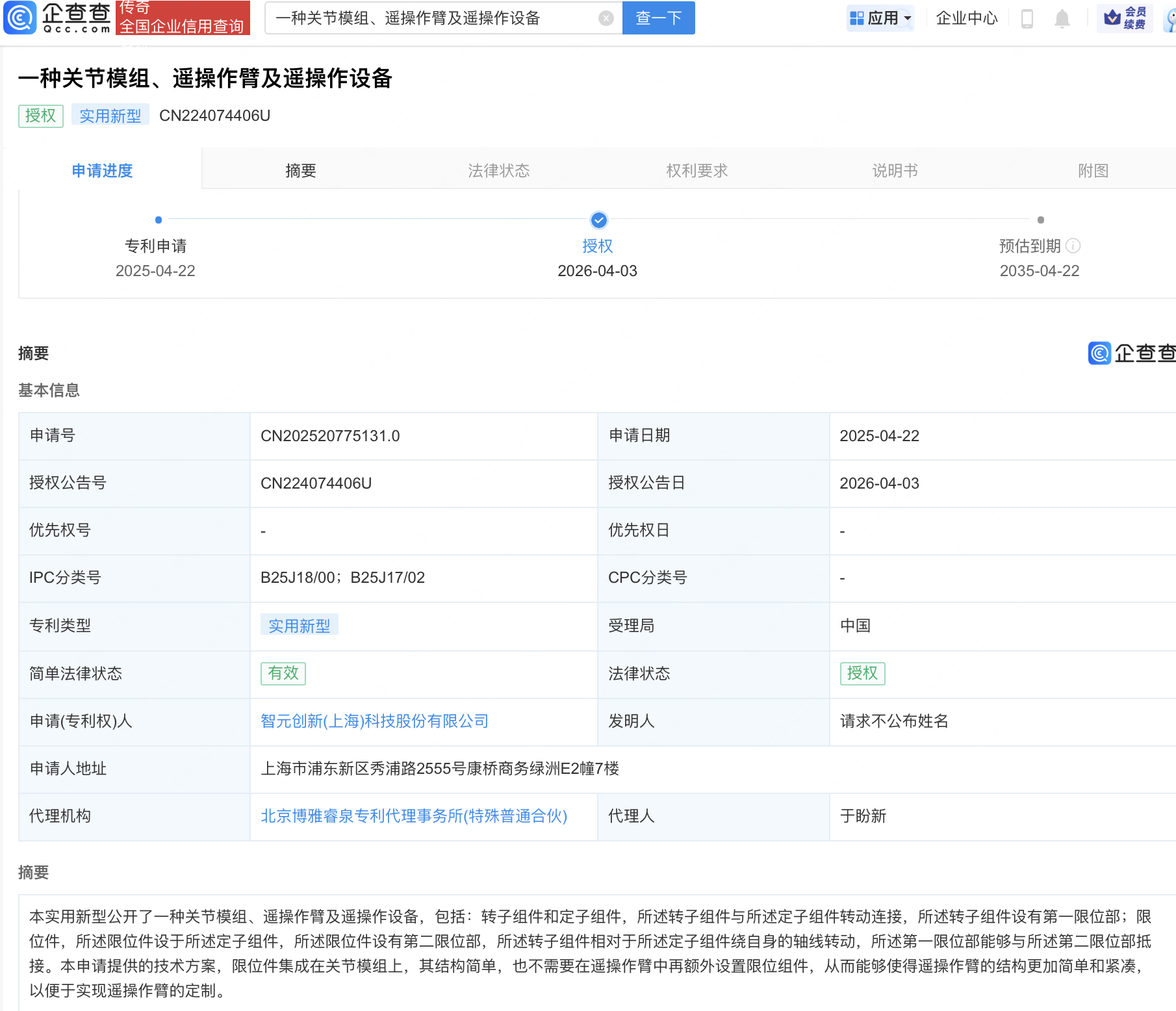1176x1011 pixels.
Task: Open 智元创新(上海)科技股份有限公司 link
Action: click(x=374, y=721)
